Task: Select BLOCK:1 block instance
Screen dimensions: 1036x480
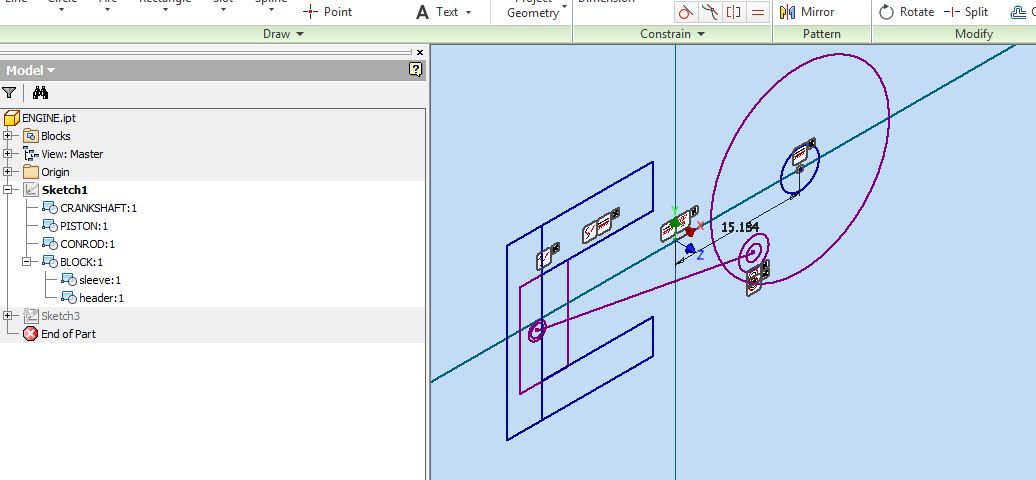Action: coord(81,262)
